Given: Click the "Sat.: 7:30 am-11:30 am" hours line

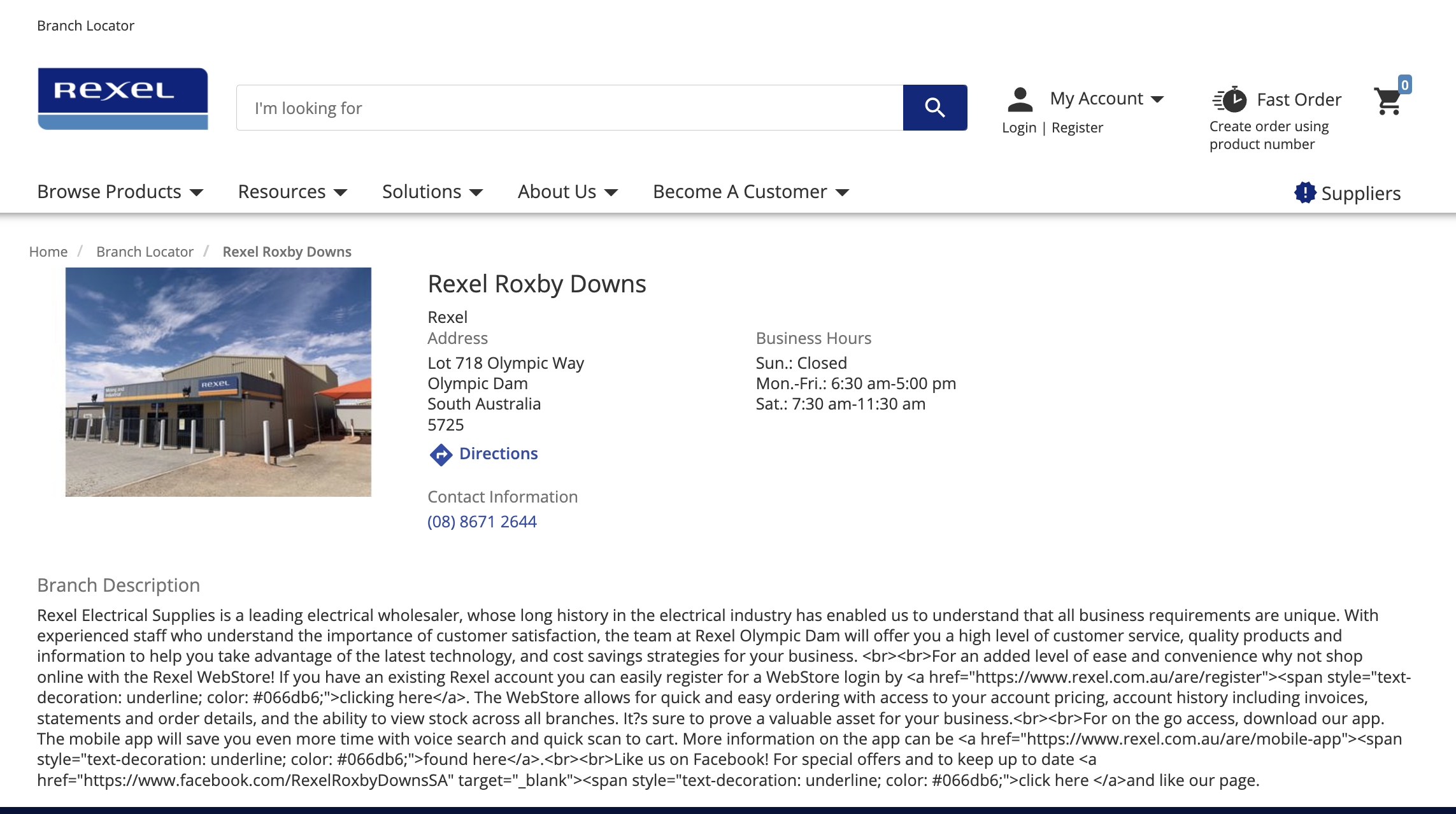Looking at the screenshot, I should click(x=841, y=404).
